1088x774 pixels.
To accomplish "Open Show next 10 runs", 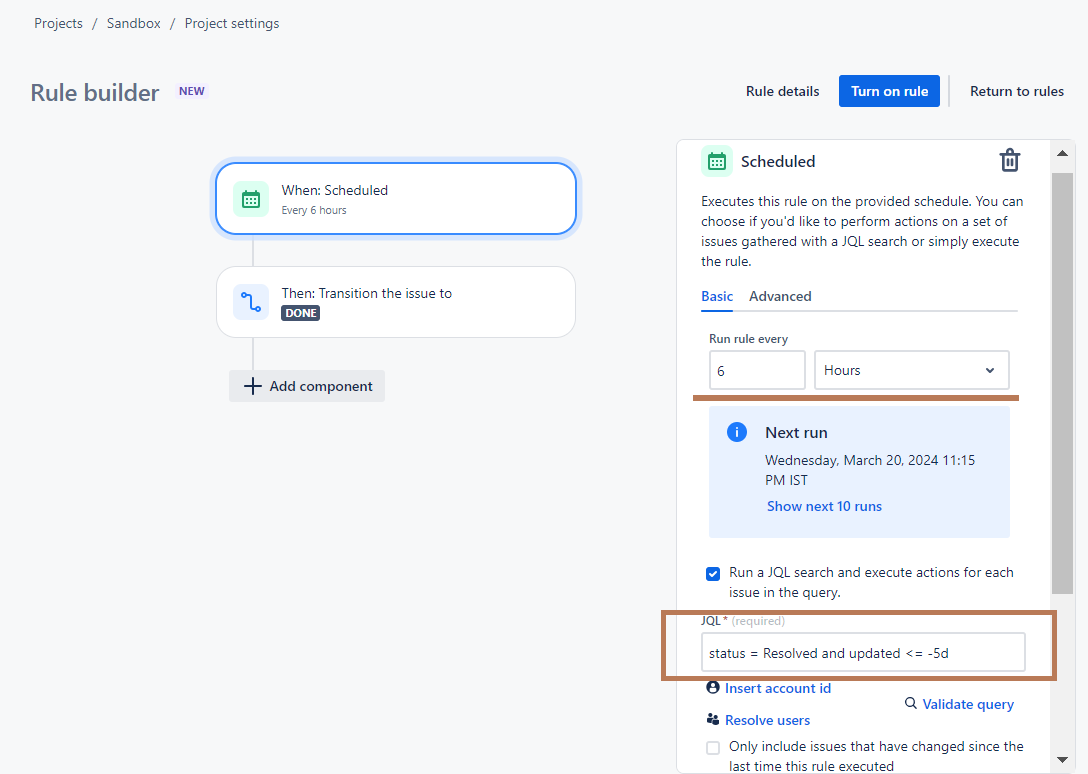I will [x=824, y=506].
